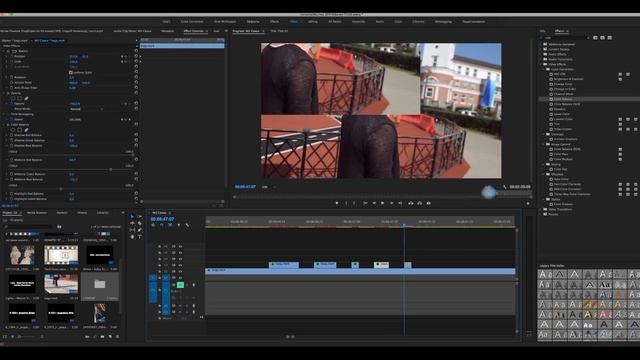640x360 pixels.
Task: Toggle the Opacity animation stopwatch
Action: point(11,104)
